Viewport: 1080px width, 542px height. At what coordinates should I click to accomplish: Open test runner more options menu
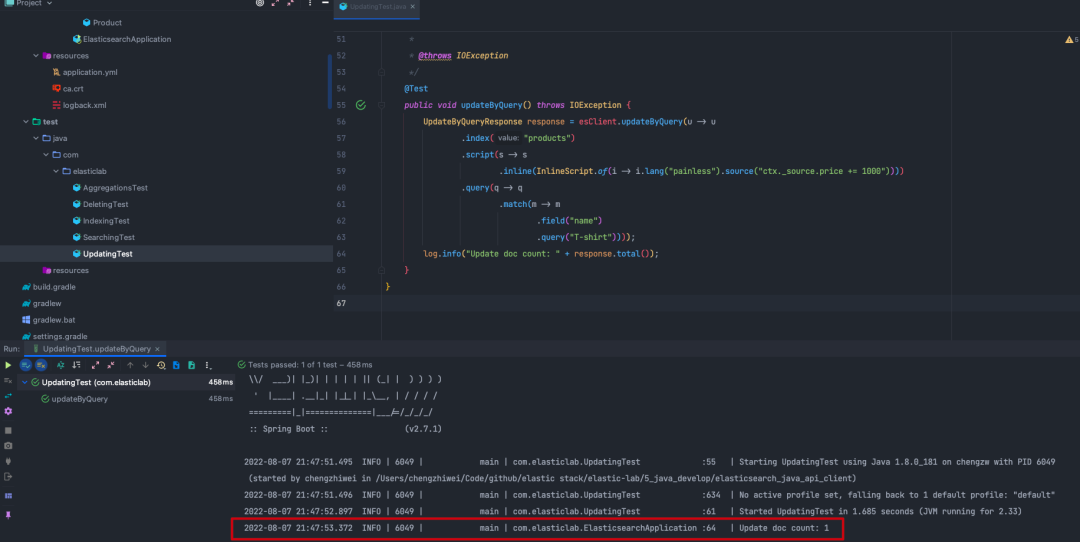[207, 365]
